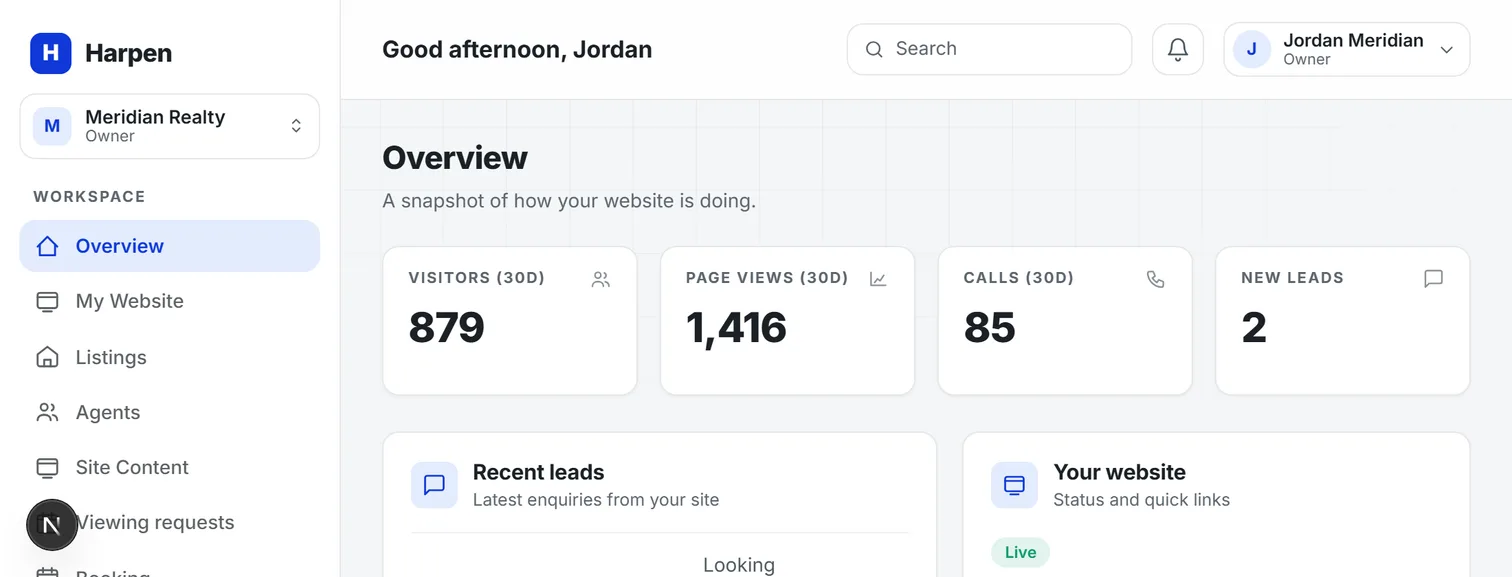
Task: Click the Overview home icon in sidebar
Action: point(47,246)
